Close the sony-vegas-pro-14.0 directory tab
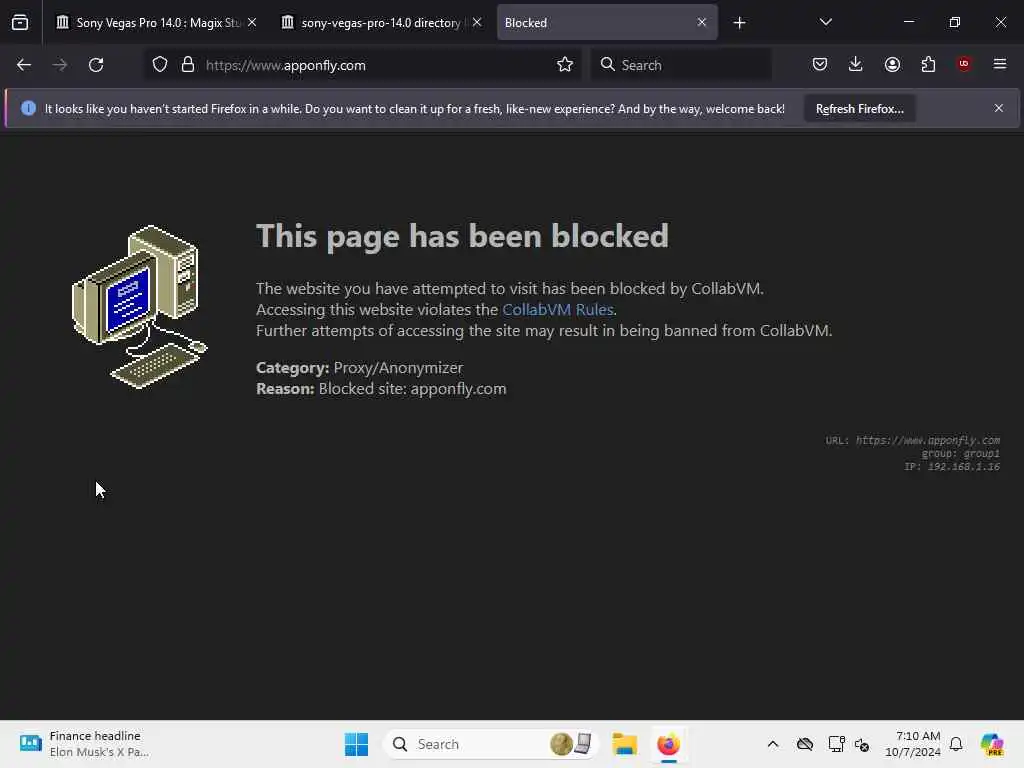The height and width of the screenshot is (768, 1024). pyautogui.click(x=477, y=22)
